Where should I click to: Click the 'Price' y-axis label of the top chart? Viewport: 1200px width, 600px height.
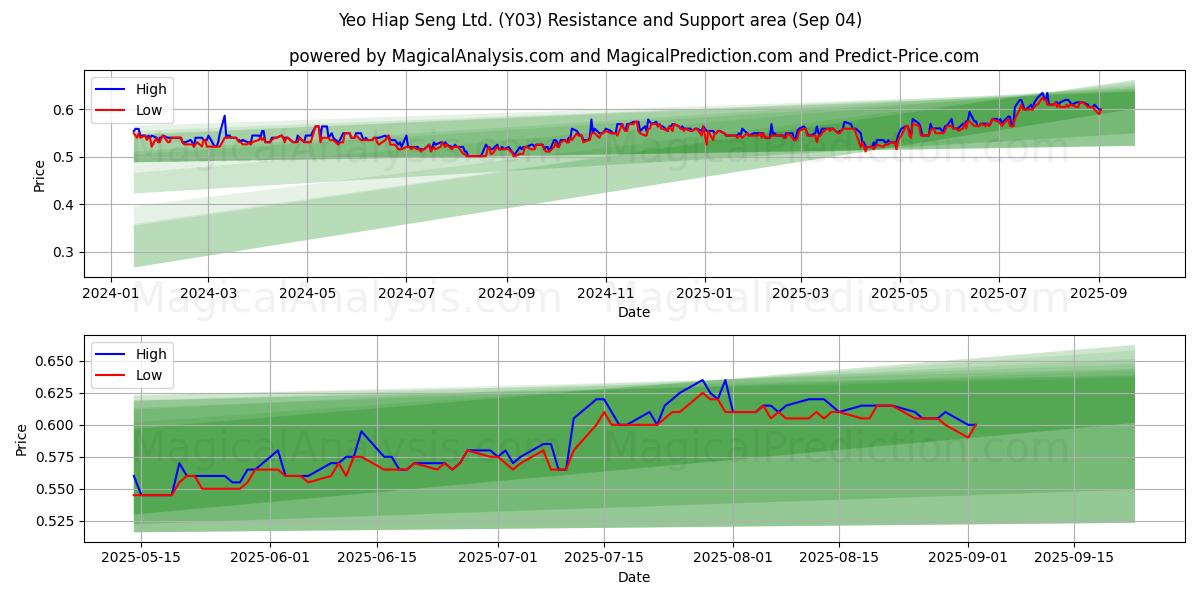(39, 175)
